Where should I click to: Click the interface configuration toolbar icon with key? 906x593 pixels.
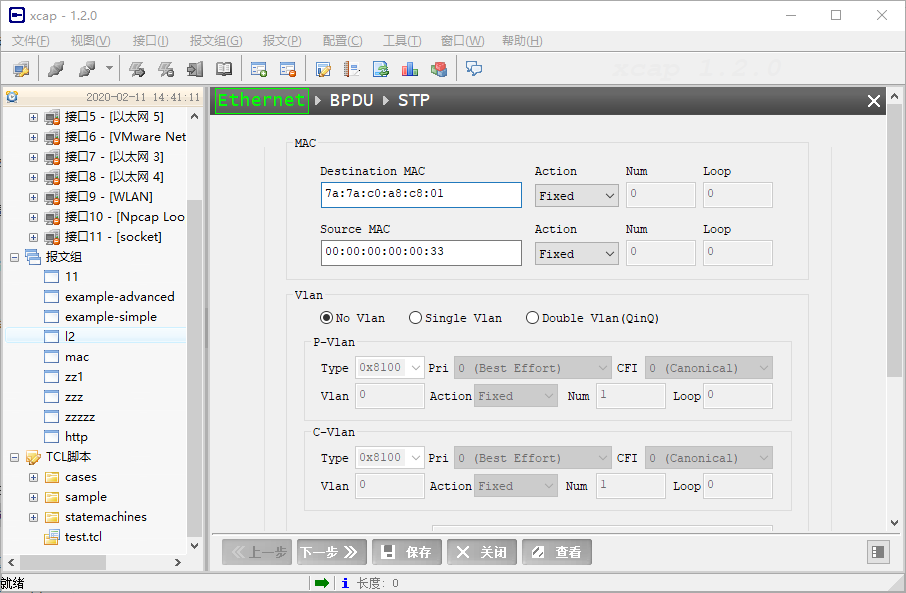pyautogui.click(x=21, y=69)
